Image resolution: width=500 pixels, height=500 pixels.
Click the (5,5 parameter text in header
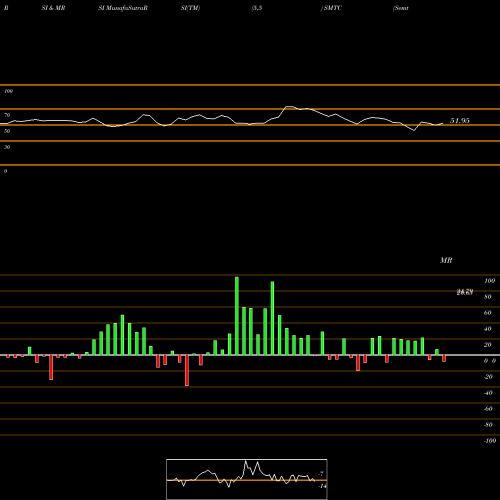point(257,8)
